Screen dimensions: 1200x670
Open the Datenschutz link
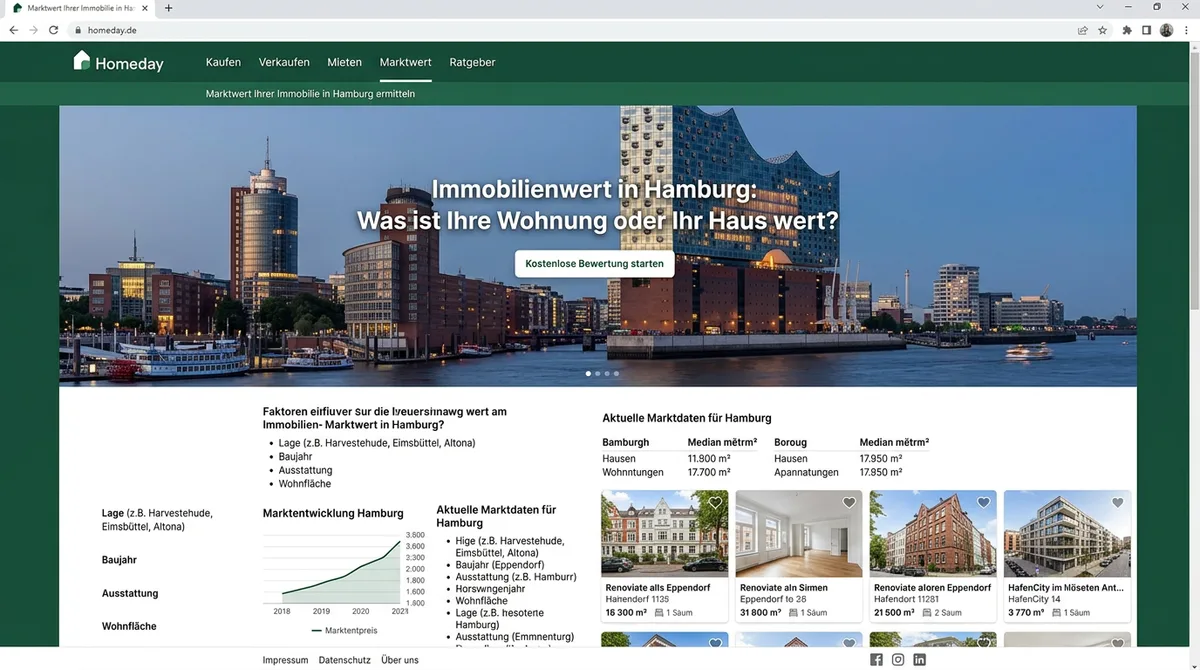[x=344, y=660]
